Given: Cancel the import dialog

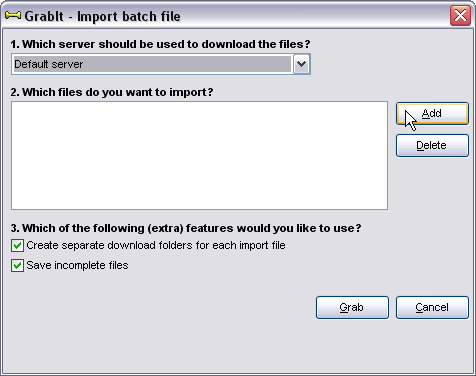Looking at the screenshot, I should coord(432,307).
